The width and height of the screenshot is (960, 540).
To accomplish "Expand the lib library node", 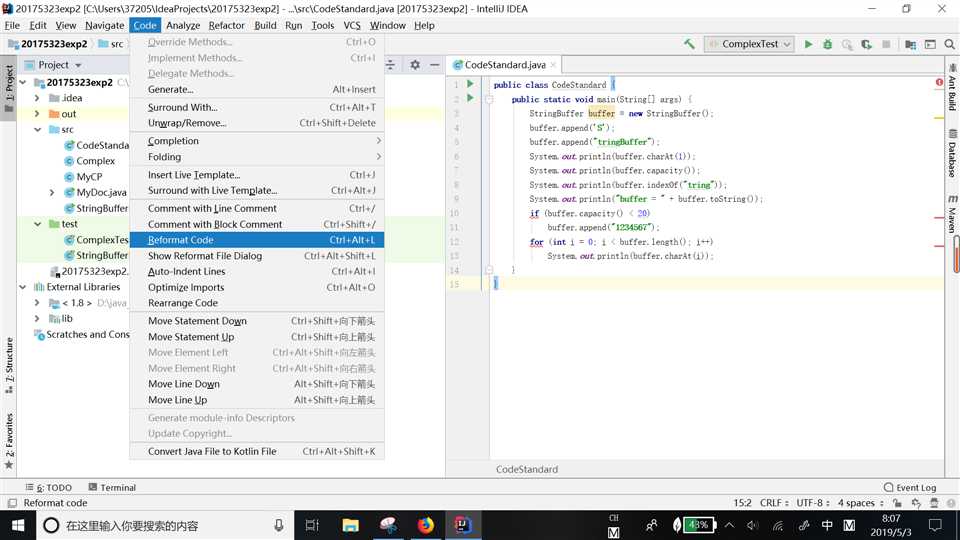I will [x=37, y=318].
